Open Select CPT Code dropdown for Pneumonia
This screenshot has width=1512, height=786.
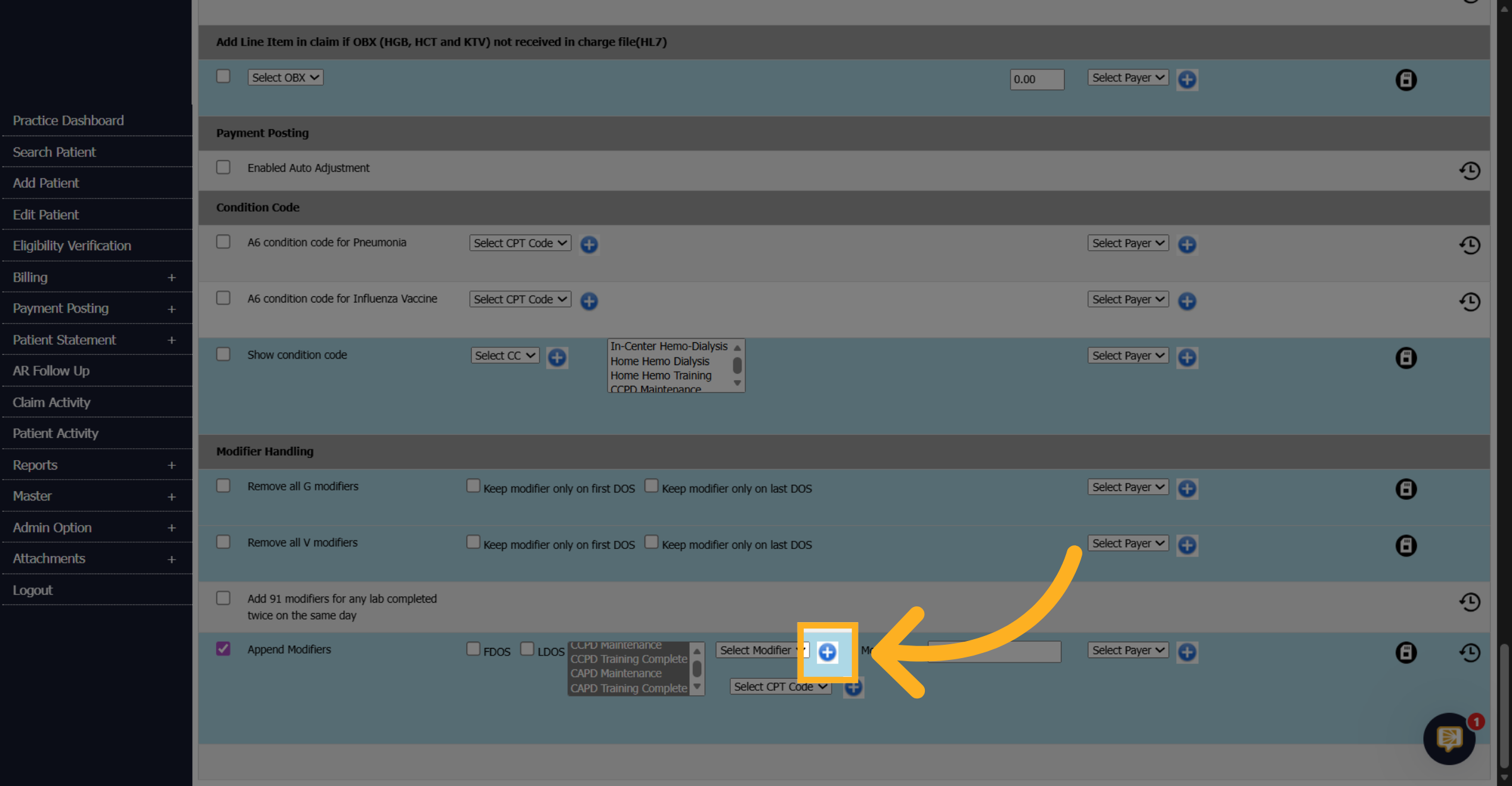tap(520, 243)
